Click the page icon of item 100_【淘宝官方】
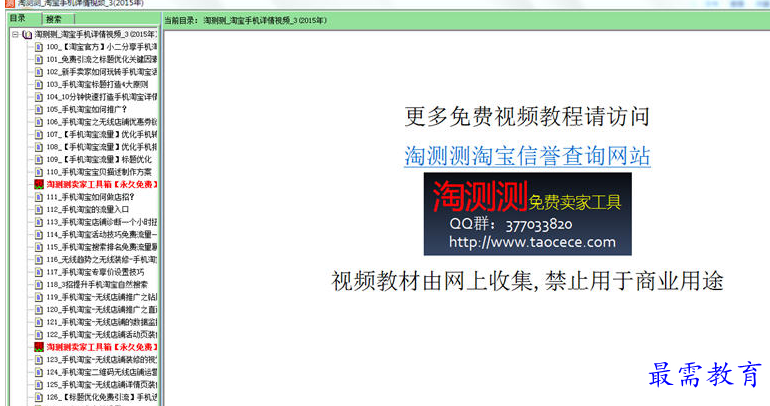The width and height of the screenshot is (770, 406). (39, 47)
